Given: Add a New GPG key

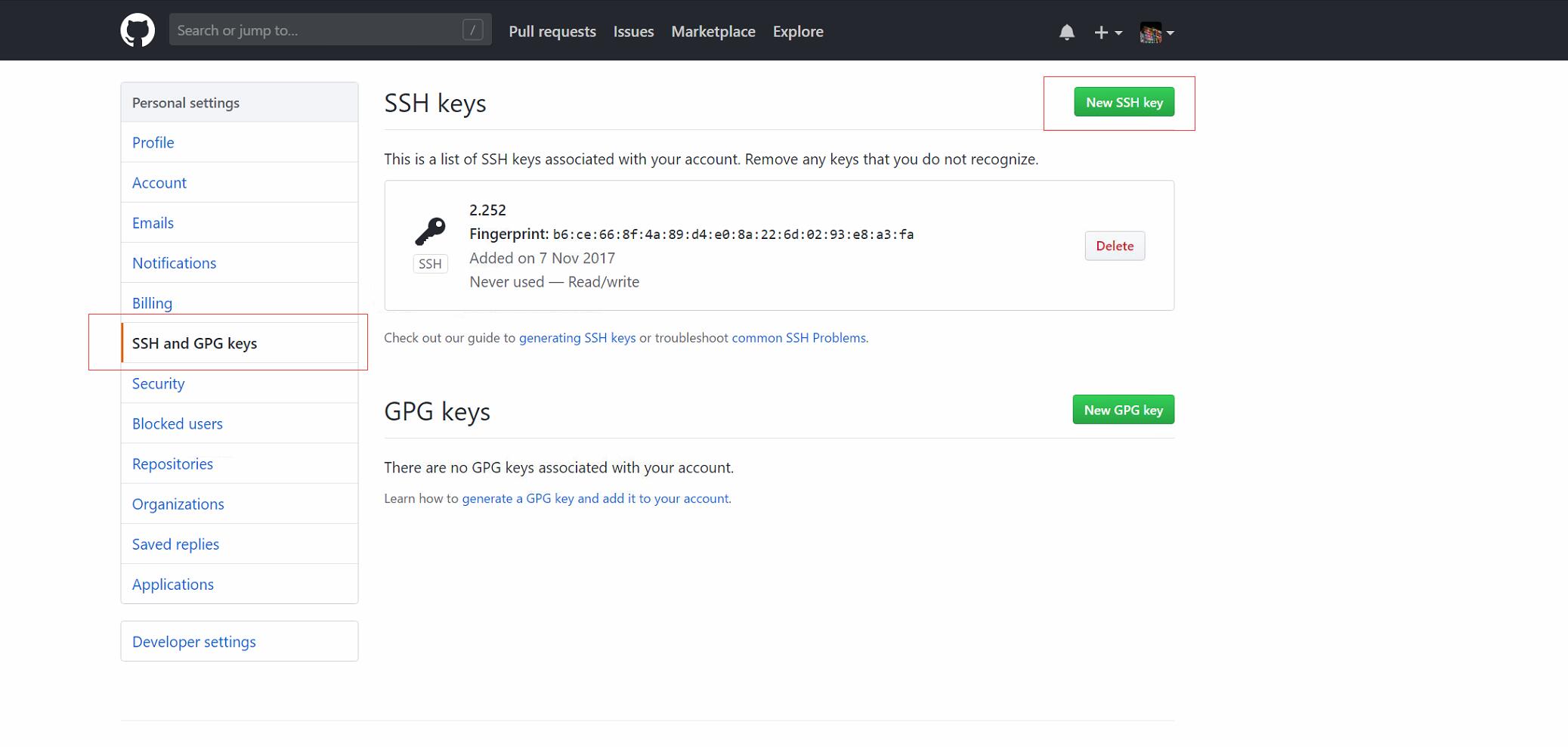Looking at the screenshot, I should click(x=1123, y=410).
